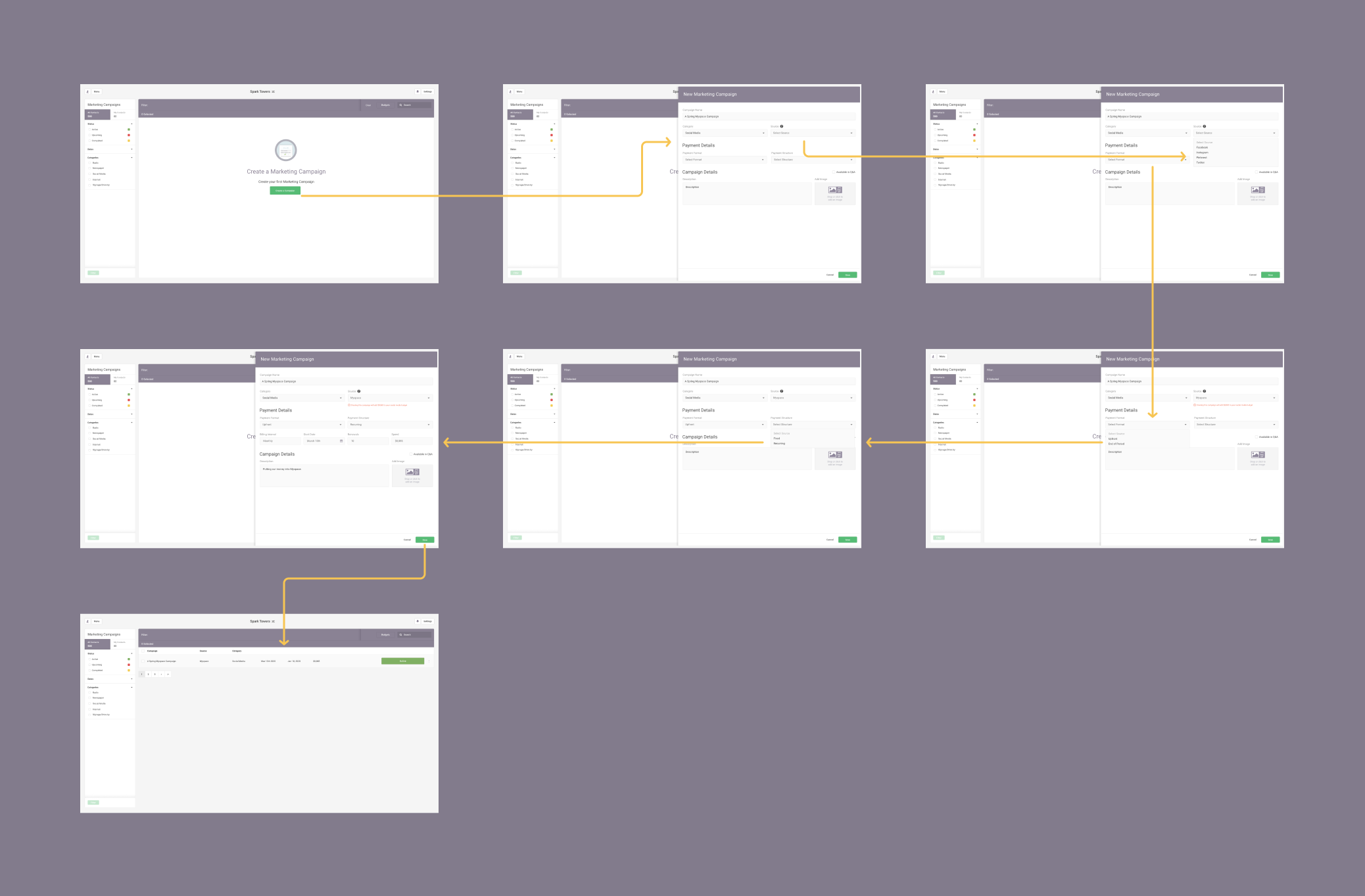The width and height of the screenshot is (1365, 896).
Task: Switch to the My Contacts tab
Action: 119,115
